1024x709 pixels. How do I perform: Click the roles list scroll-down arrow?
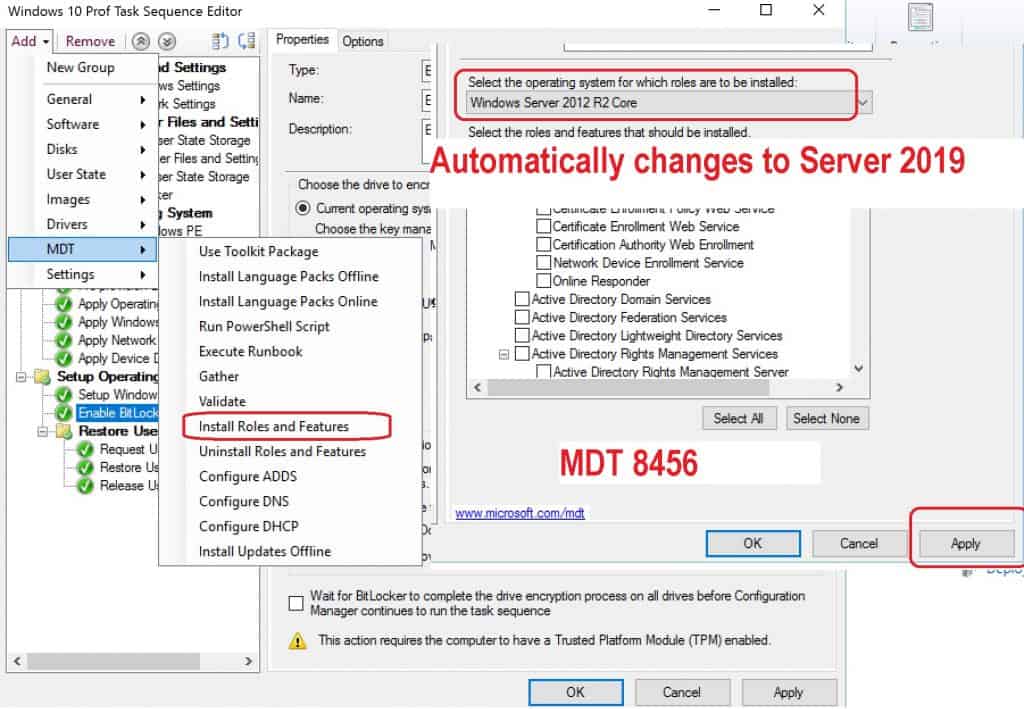[x=858, y=368]
